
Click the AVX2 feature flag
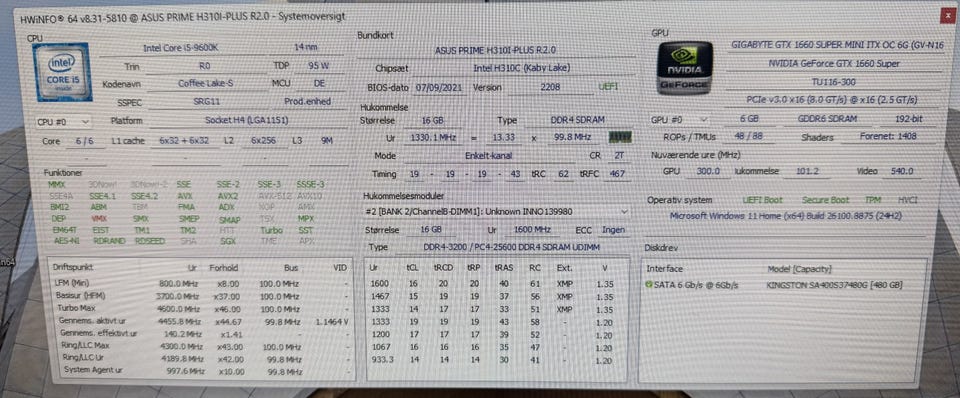tap(228, 197)
